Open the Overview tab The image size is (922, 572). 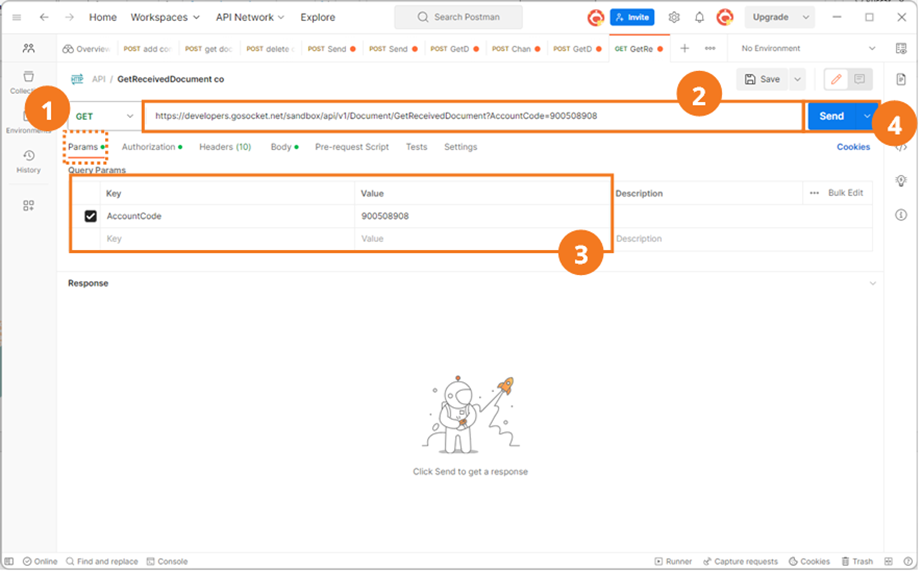click(87, 49)
